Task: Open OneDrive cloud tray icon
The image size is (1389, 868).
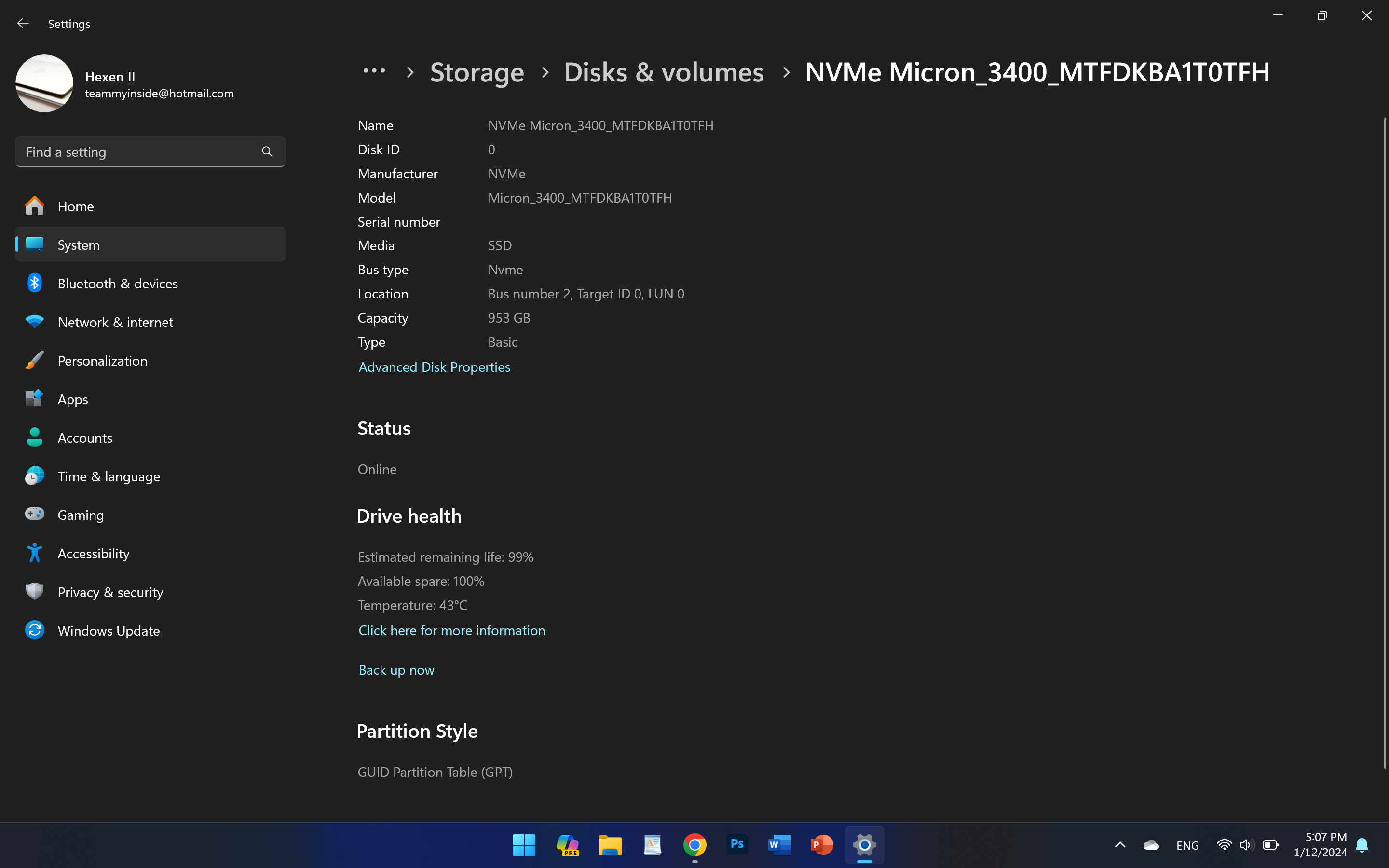Action: point(1151,845)
